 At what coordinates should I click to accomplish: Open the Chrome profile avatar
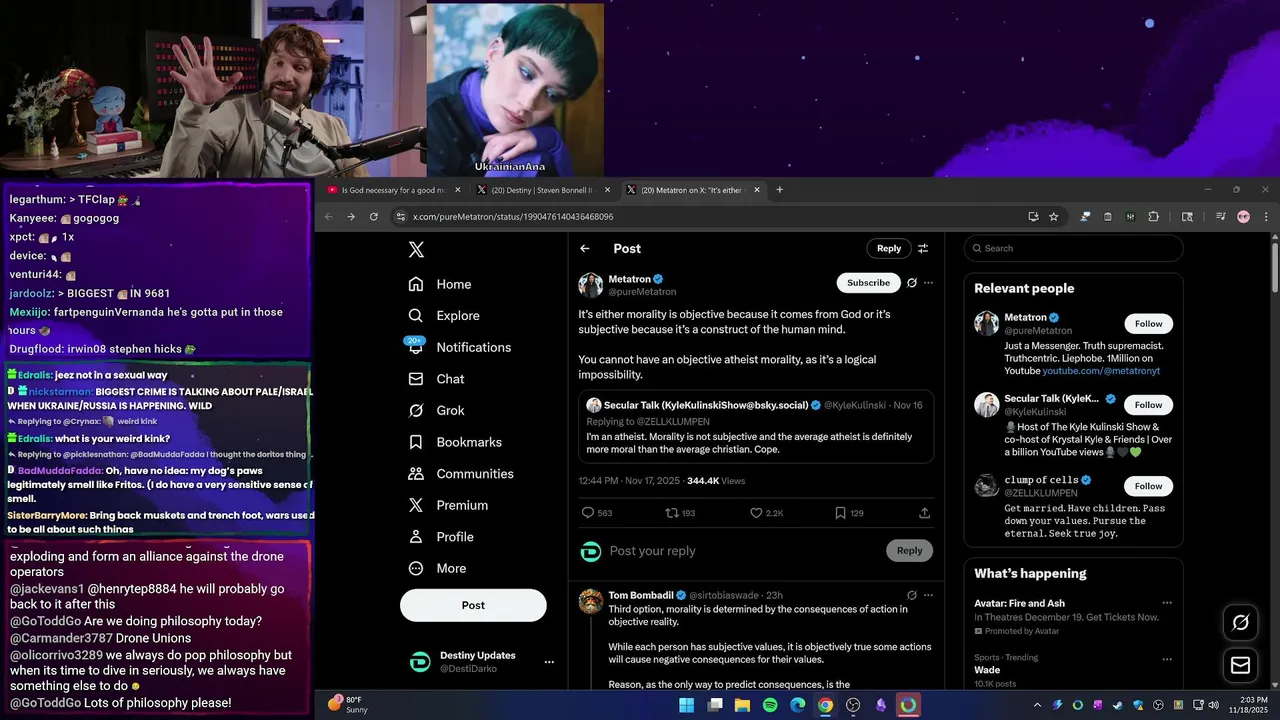(x=1243, y=216)
